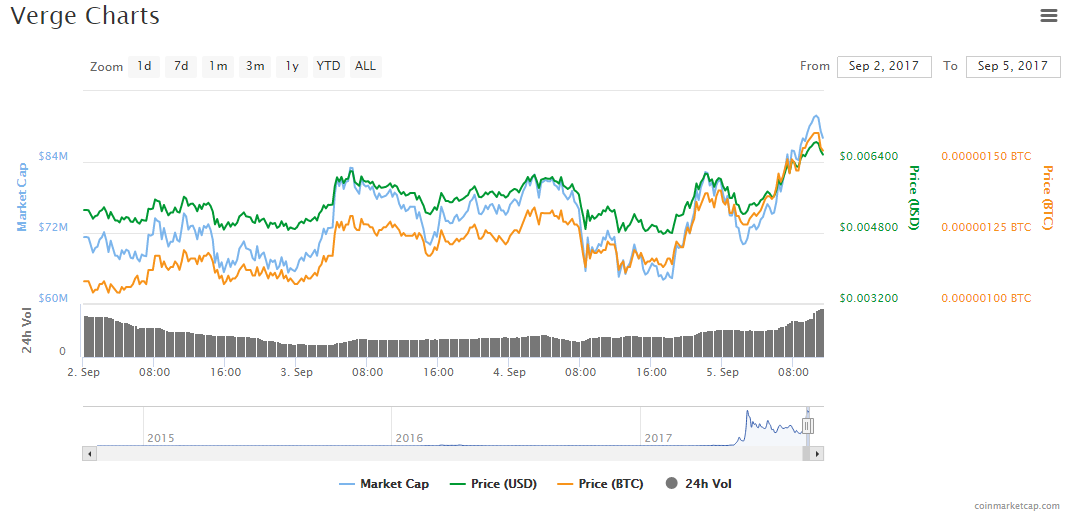This screenshot has width=1067, height=512.
Task: Click the Price (USD) axis title
Action: pos(914,197)
